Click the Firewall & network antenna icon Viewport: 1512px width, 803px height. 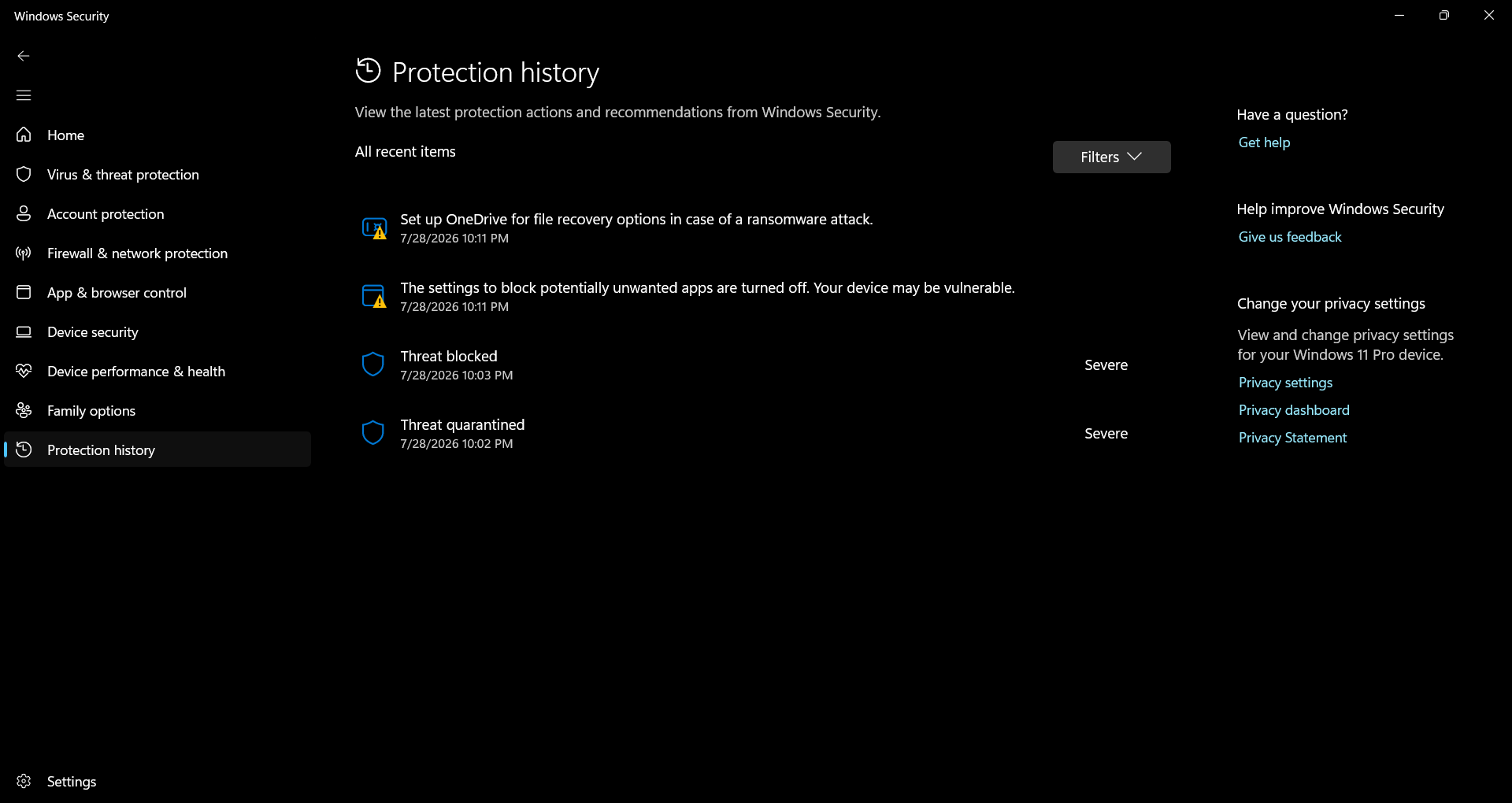coord(24,253)
